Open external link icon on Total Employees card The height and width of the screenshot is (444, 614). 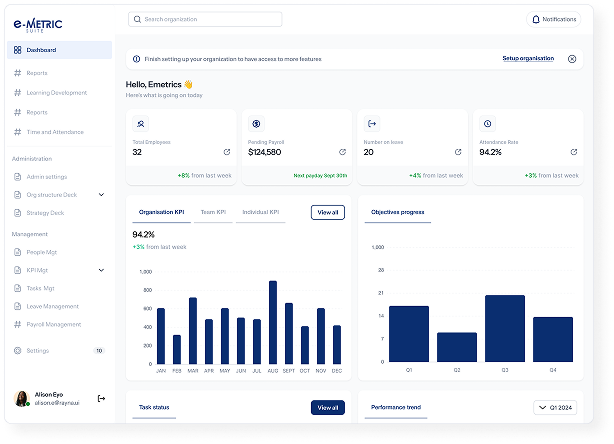[x=229, y=152]
